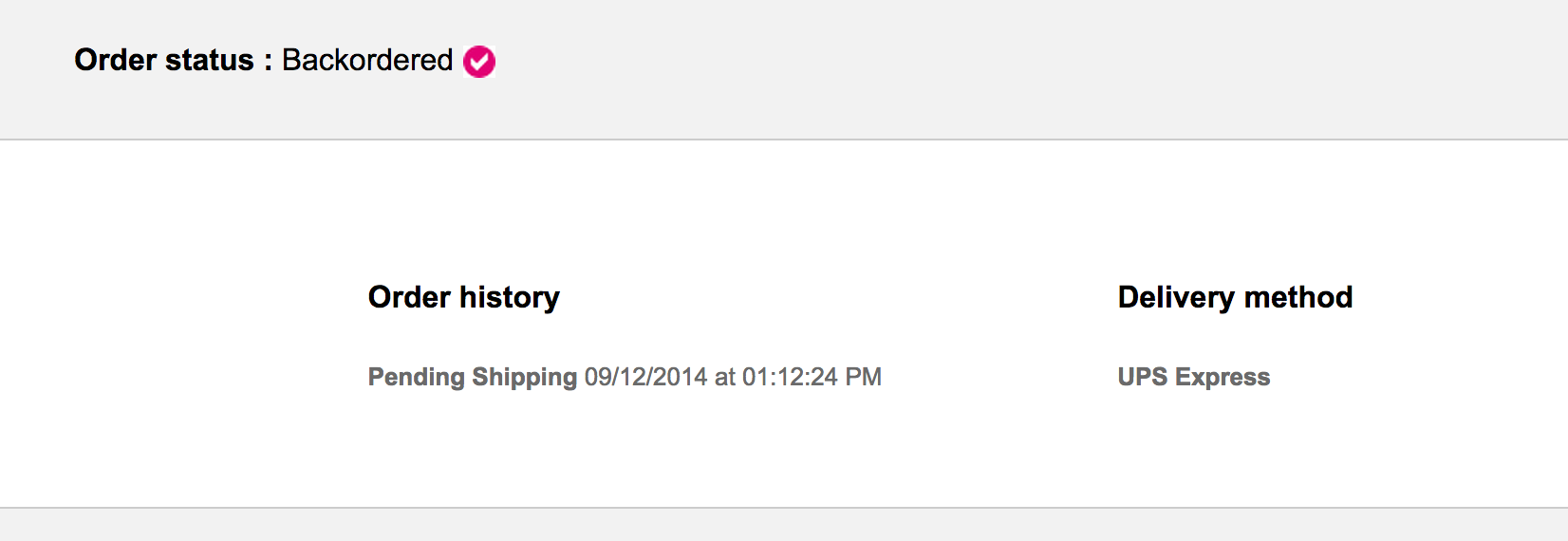The image size is (1568, 541).
Task: Click the date 09/12/2014
Action: click(645, 377)
